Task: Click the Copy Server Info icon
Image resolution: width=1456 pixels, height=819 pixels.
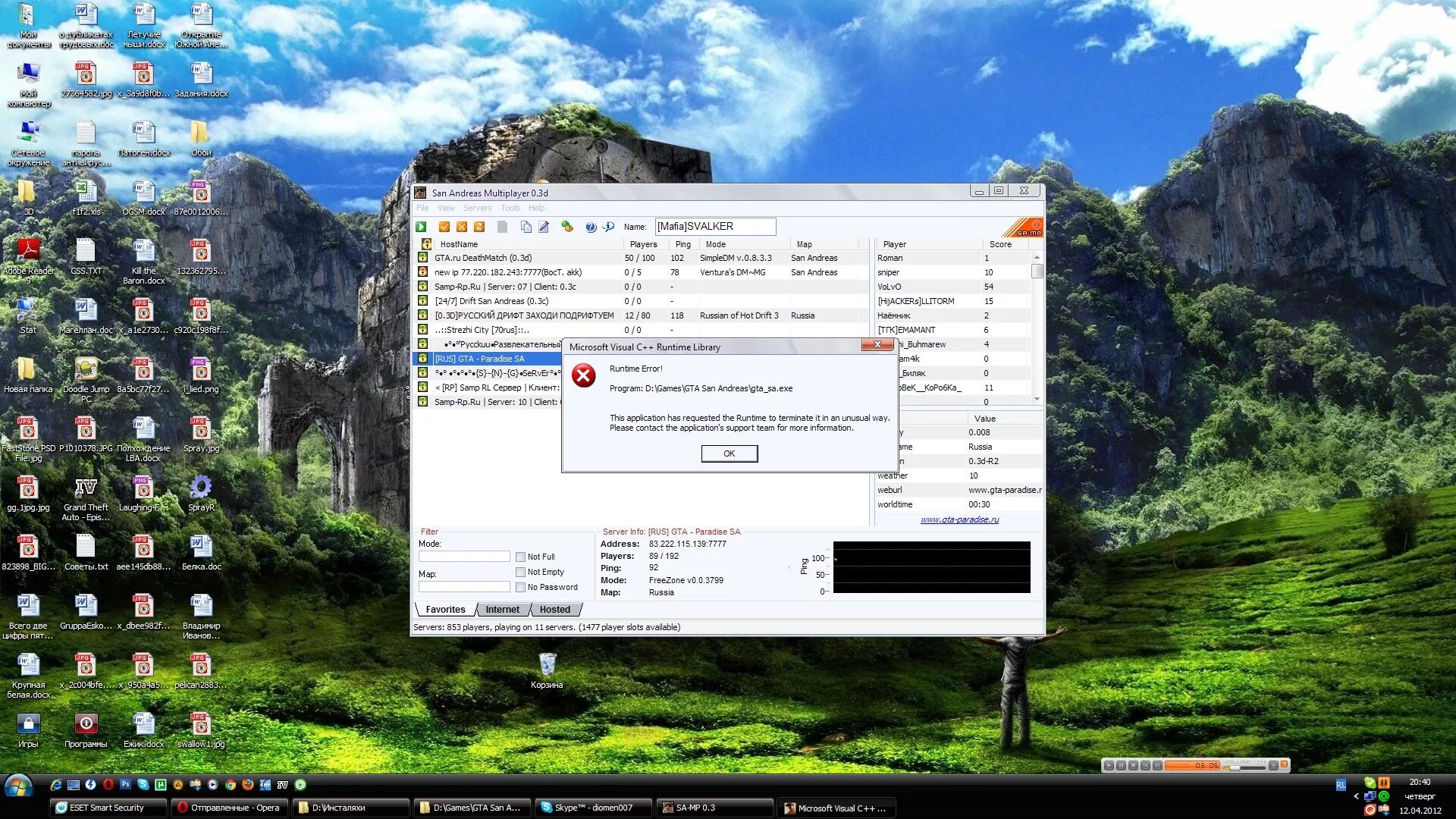Action: click(526, 227)
